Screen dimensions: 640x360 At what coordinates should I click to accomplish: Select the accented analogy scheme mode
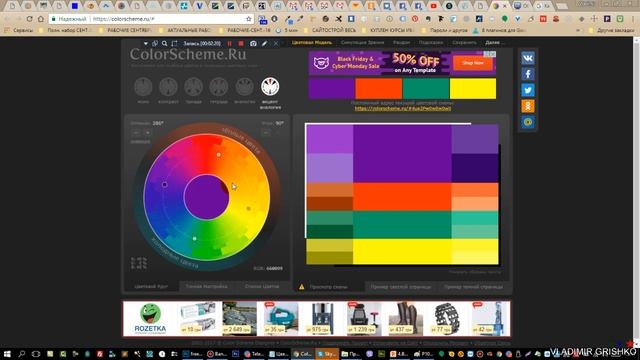coord(270,87)
